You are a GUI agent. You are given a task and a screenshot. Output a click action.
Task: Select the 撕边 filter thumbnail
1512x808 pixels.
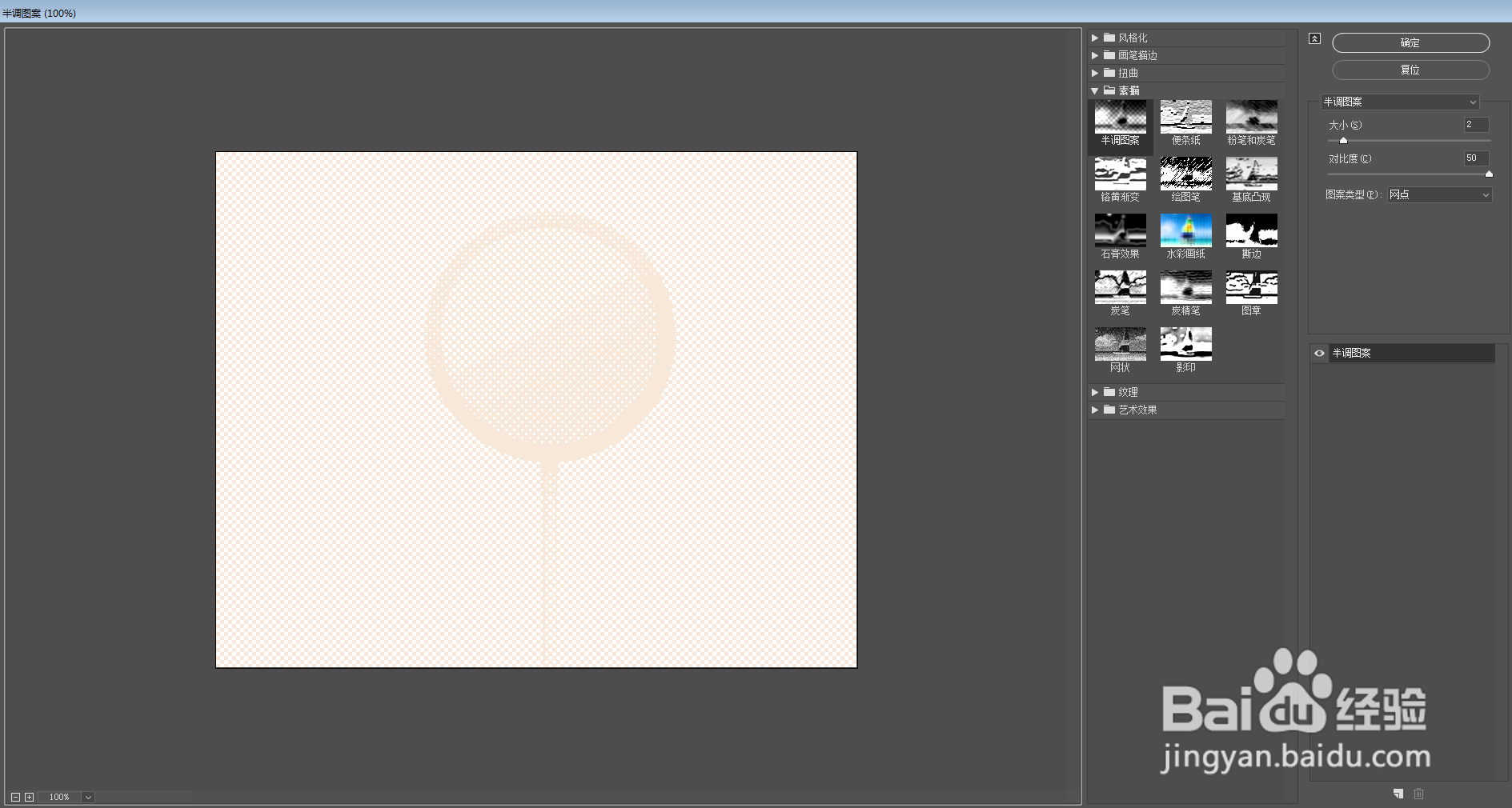1251,230
